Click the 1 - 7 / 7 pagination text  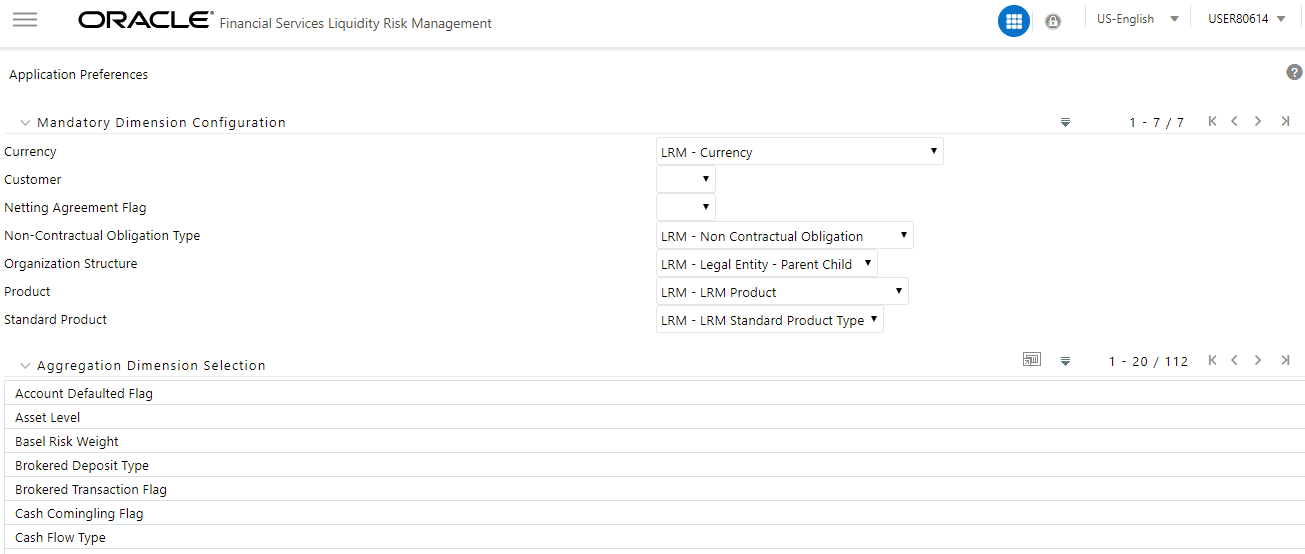[x=1157, y=123]
